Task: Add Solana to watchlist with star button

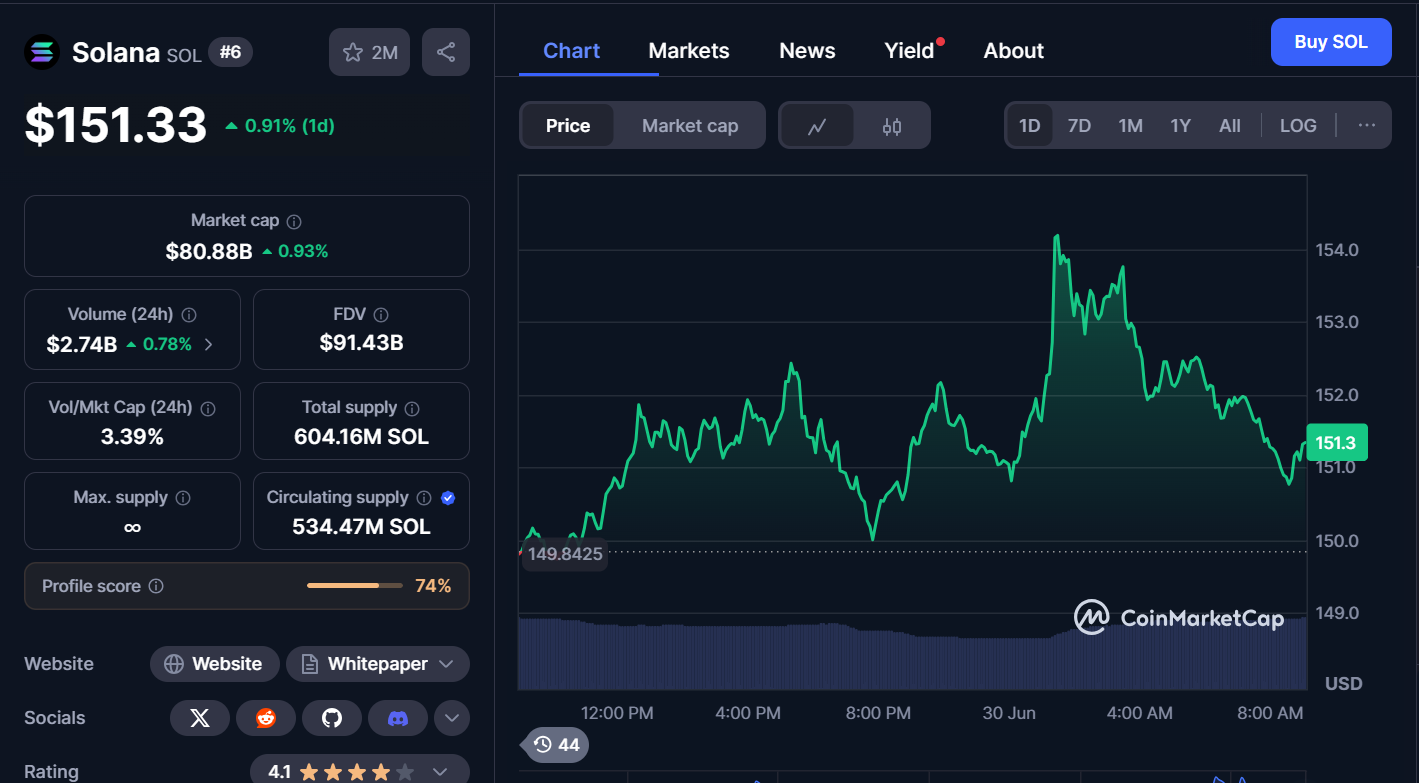Action: coord(370,52)
